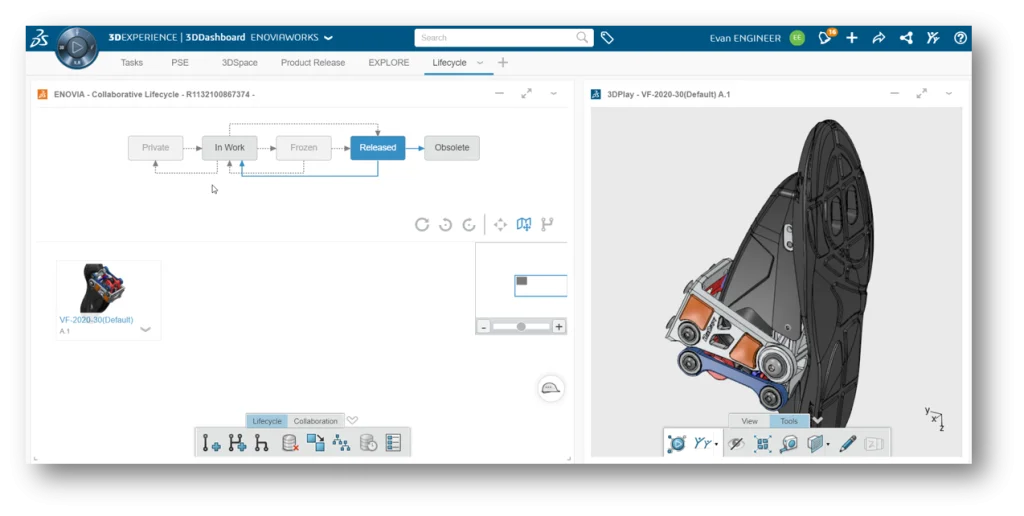Click the tag icon beside search box

pyautogui.click(x=607, y=38)
